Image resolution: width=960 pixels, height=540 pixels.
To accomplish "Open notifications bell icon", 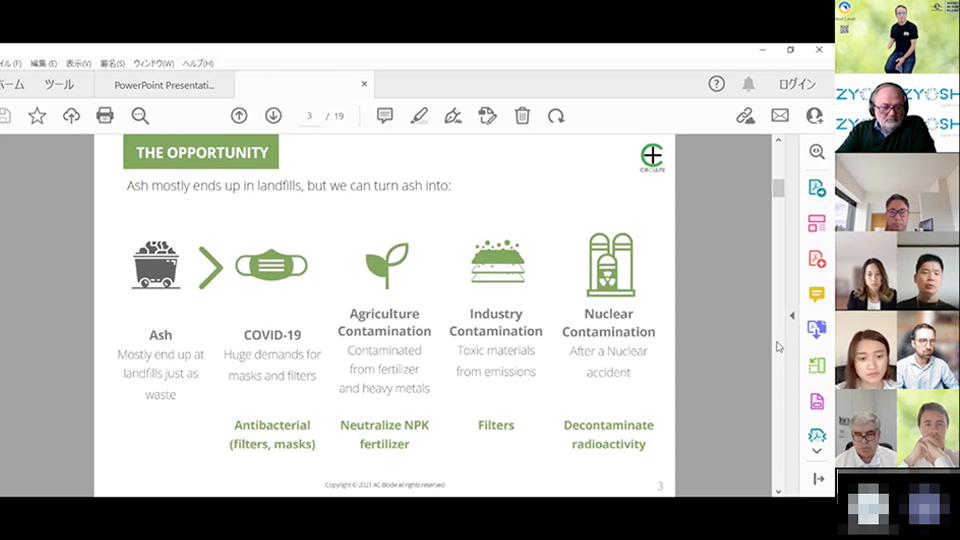I will click(x=748, y=84).
